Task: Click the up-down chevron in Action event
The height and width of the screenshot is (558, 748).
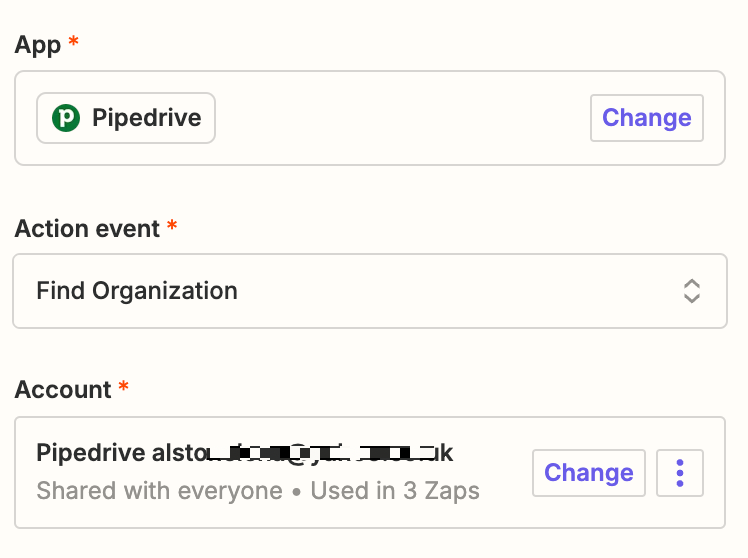Action: click(691, 291)
